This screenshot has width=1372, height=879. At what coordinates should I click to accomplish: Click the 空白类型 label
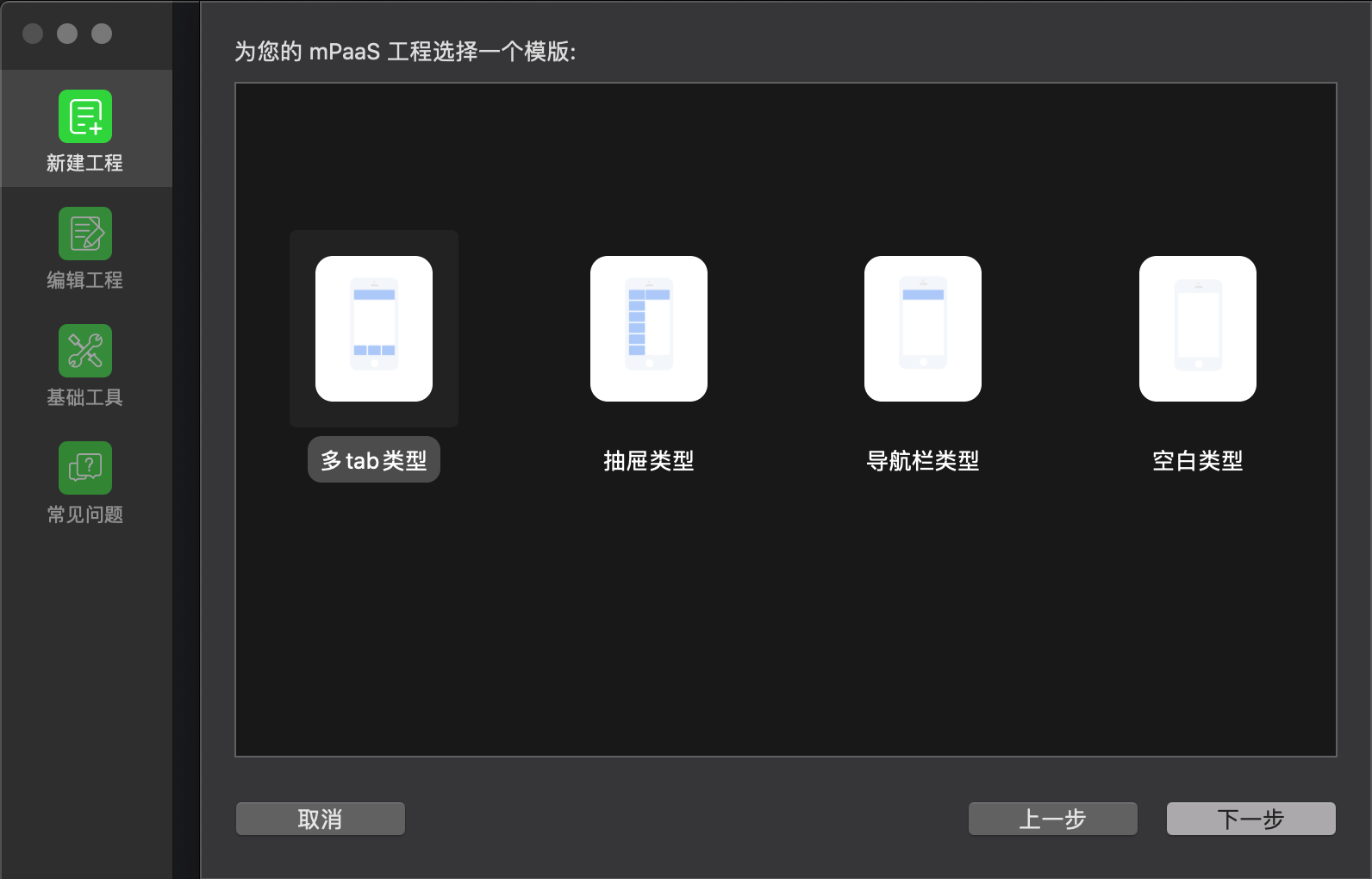(x=1198, y=461)
